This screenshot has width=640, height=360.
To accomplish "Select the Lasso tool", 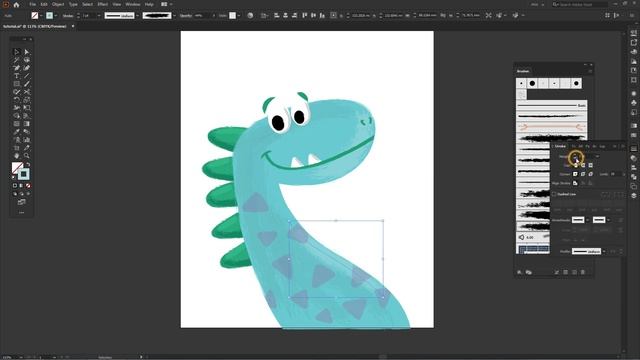I will 27,60.
